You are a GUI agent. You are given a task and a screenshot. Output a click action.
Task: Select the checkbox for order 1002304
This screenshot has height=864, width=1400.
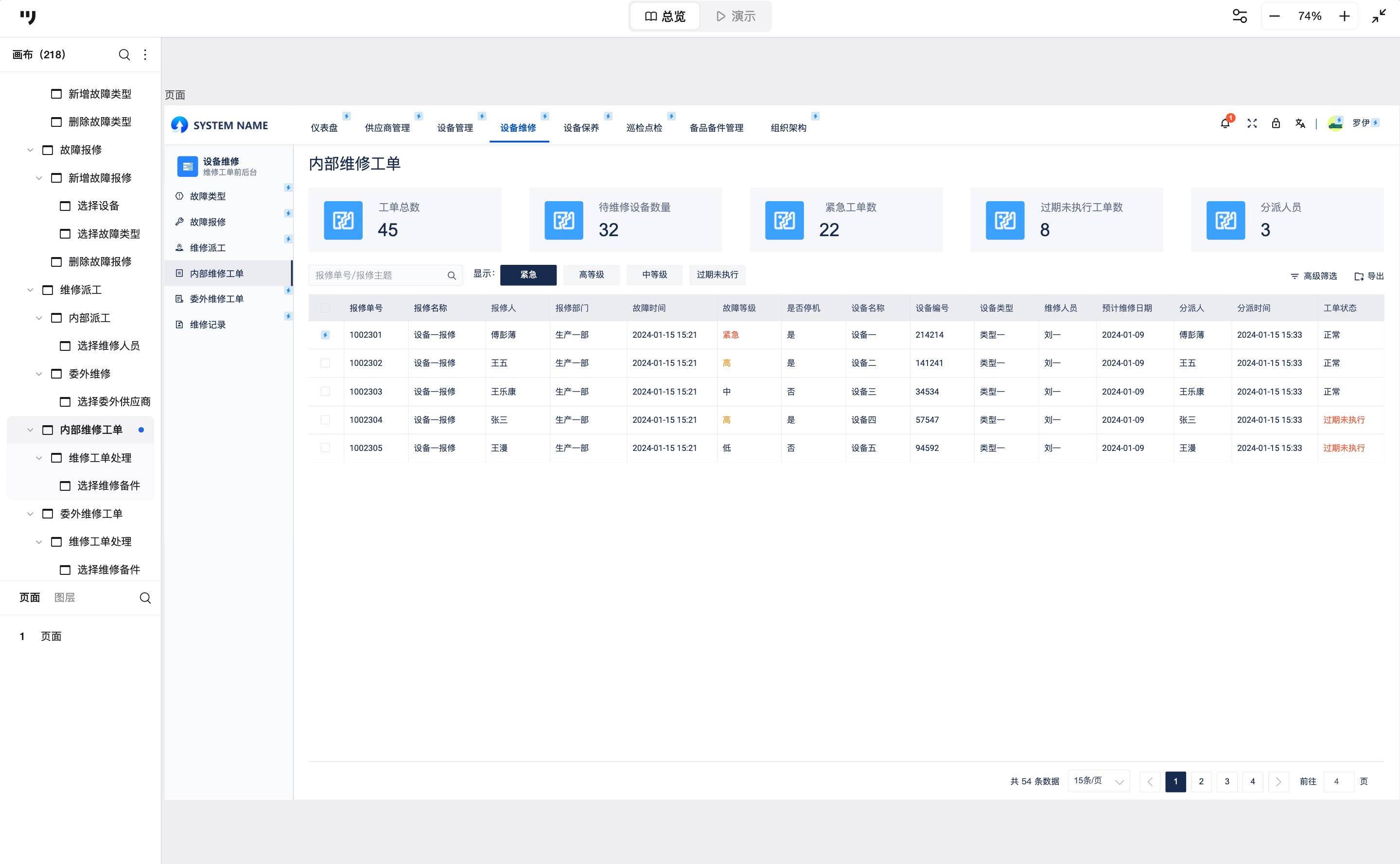click(325, 420)
